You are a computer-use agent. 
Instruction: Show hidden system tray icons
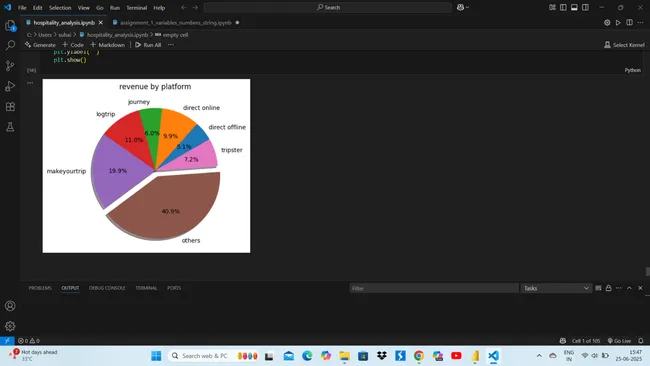pyautogui.click(x=539, y=356)
